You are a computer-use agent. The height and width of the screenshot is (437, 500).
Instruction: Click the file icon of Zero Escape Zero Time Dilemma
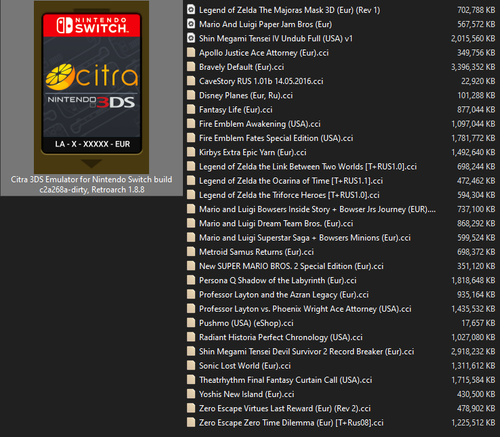tap(191, 423)
